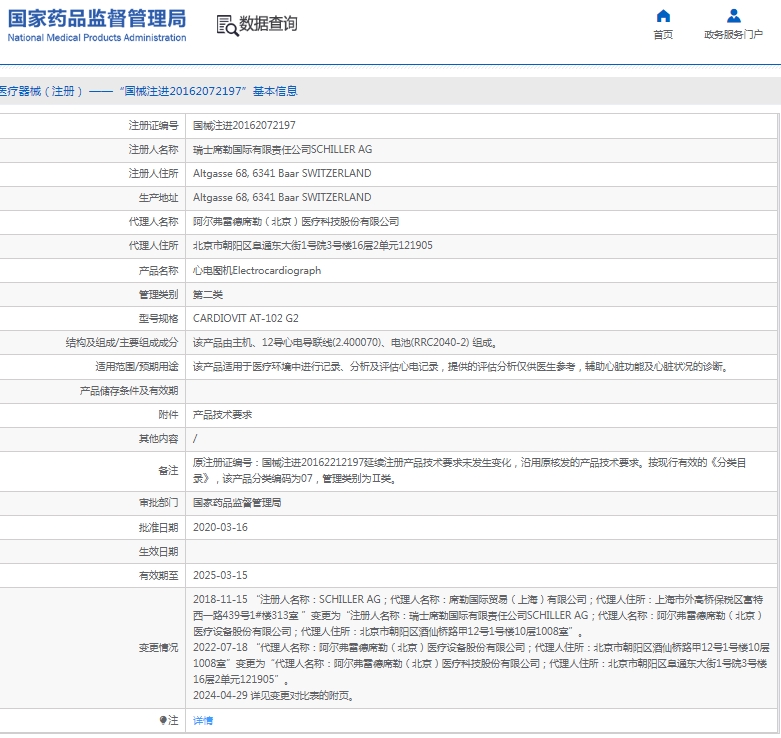Viewport: 781px width, 738px height.
Task: Click the 医疗器械（注册）基本信息 breadcrumb header
Action: 148,91
